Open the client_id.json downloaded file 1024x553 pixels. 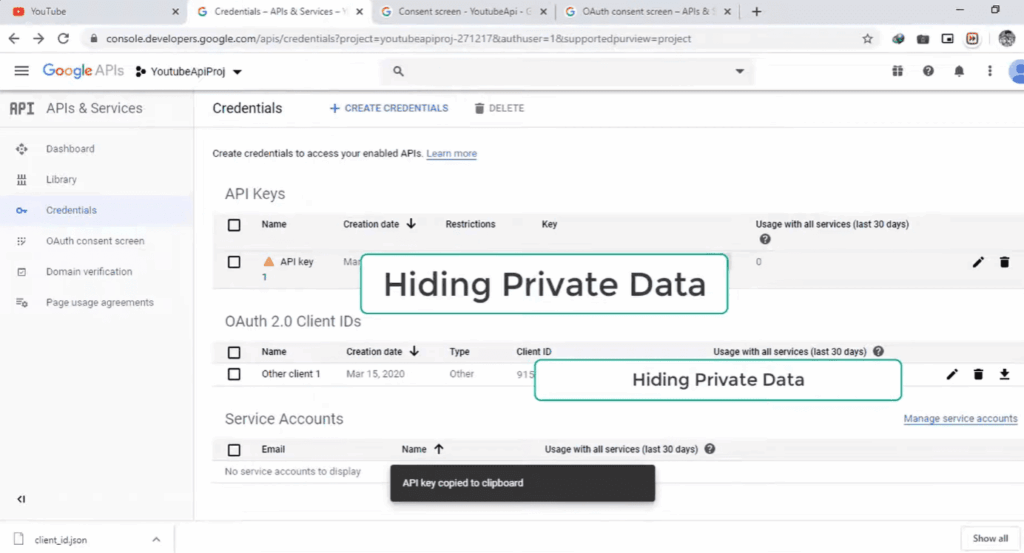coord(61,540)
